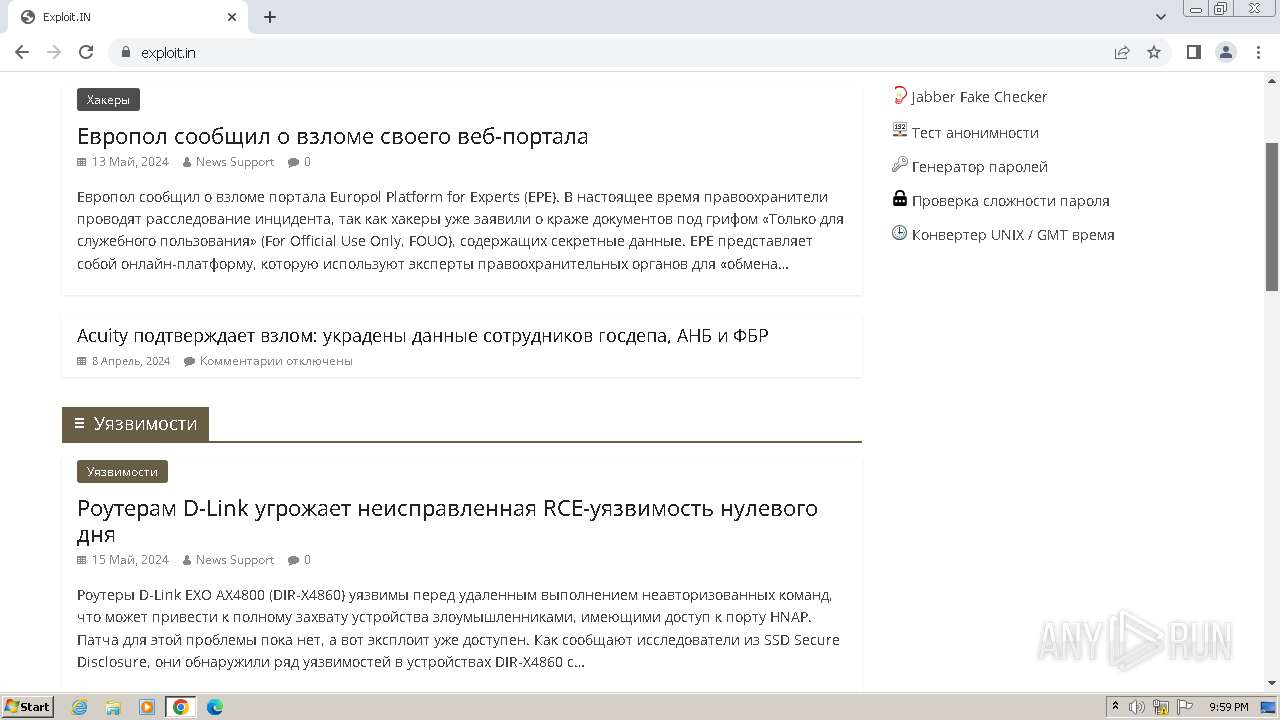The image size is (1280, 720).
Task: Open comments count on the D-Link article
Action: [300, 560]
